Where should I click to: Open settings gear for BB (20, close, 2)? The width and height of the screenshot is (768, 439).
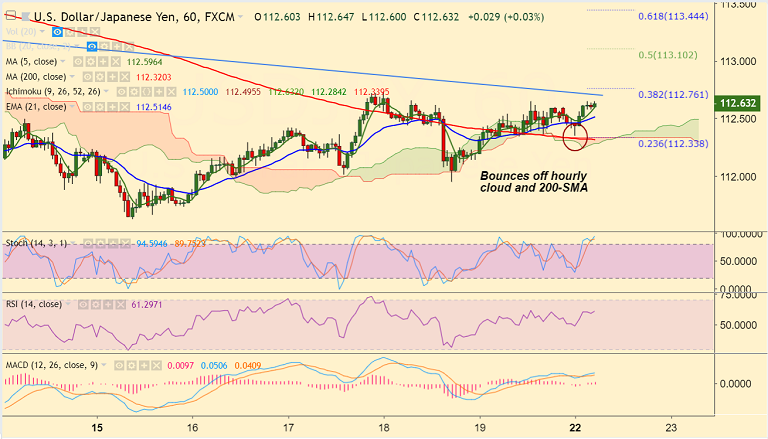click(104, 47)
